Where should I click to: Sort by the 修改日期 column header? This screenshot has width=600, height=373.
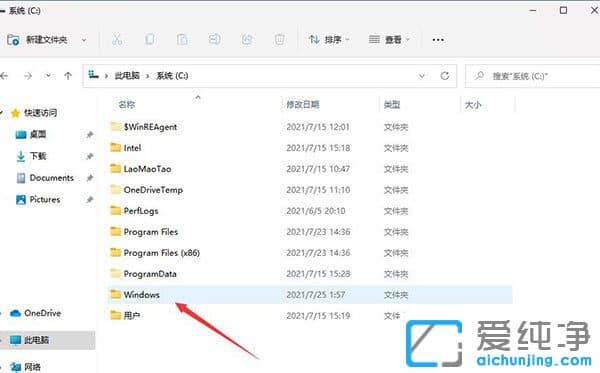coord(303,104)
